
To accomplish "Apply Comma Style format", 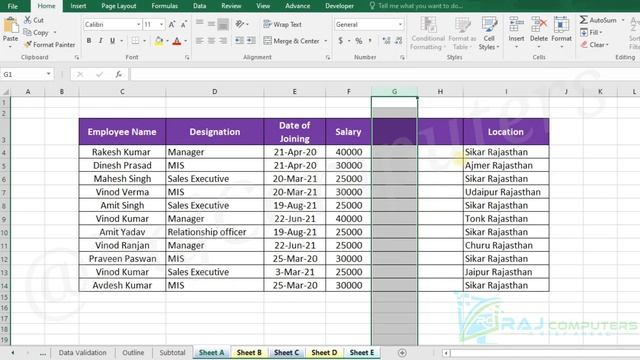I will [x=370, y=40].
